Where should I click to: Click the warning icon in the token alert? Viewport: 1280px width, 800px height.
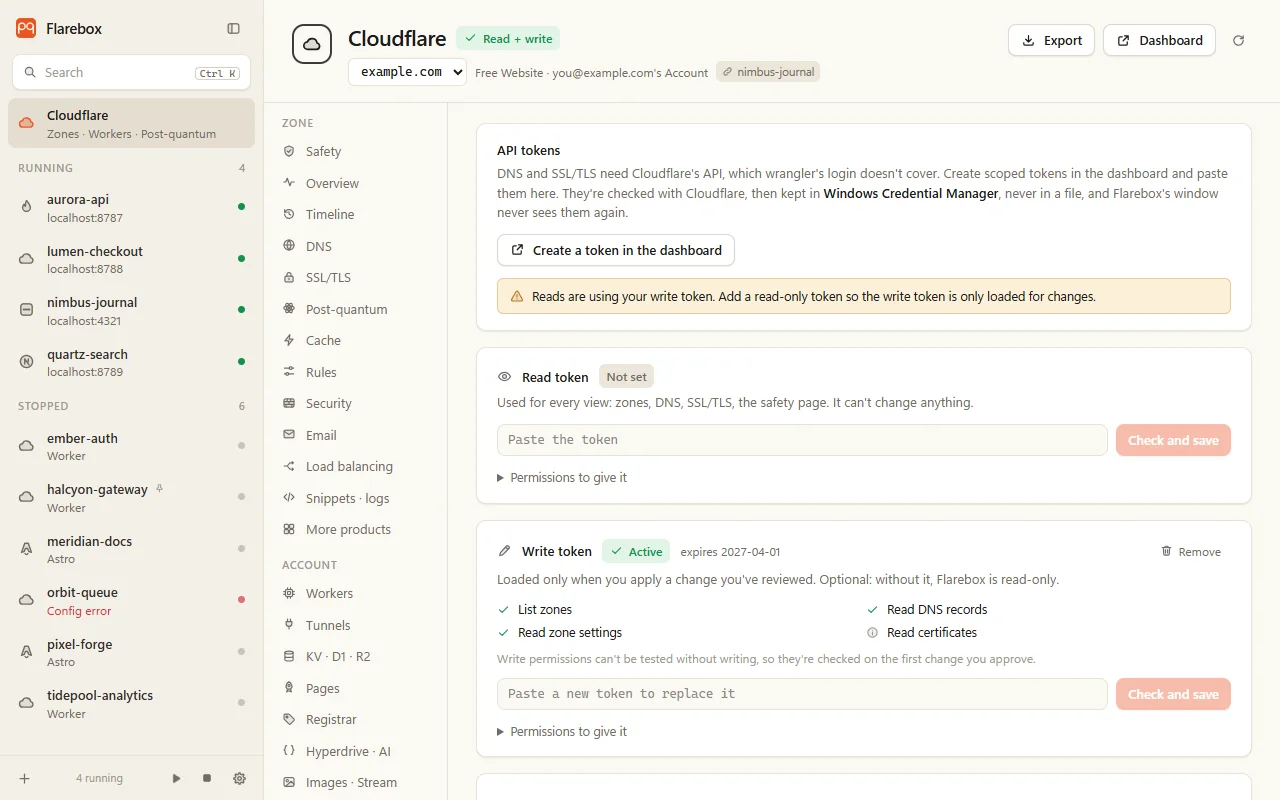517,296
